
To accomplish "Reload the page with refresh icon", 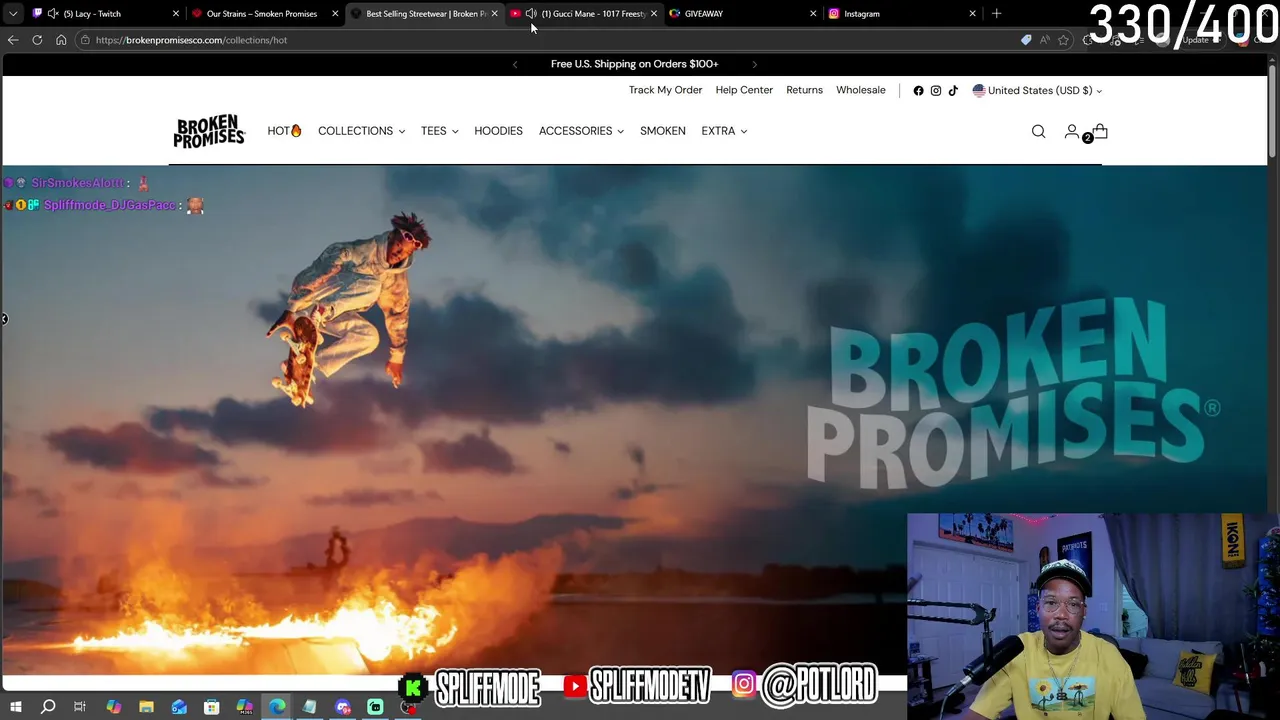I will [x=37, y=40].
